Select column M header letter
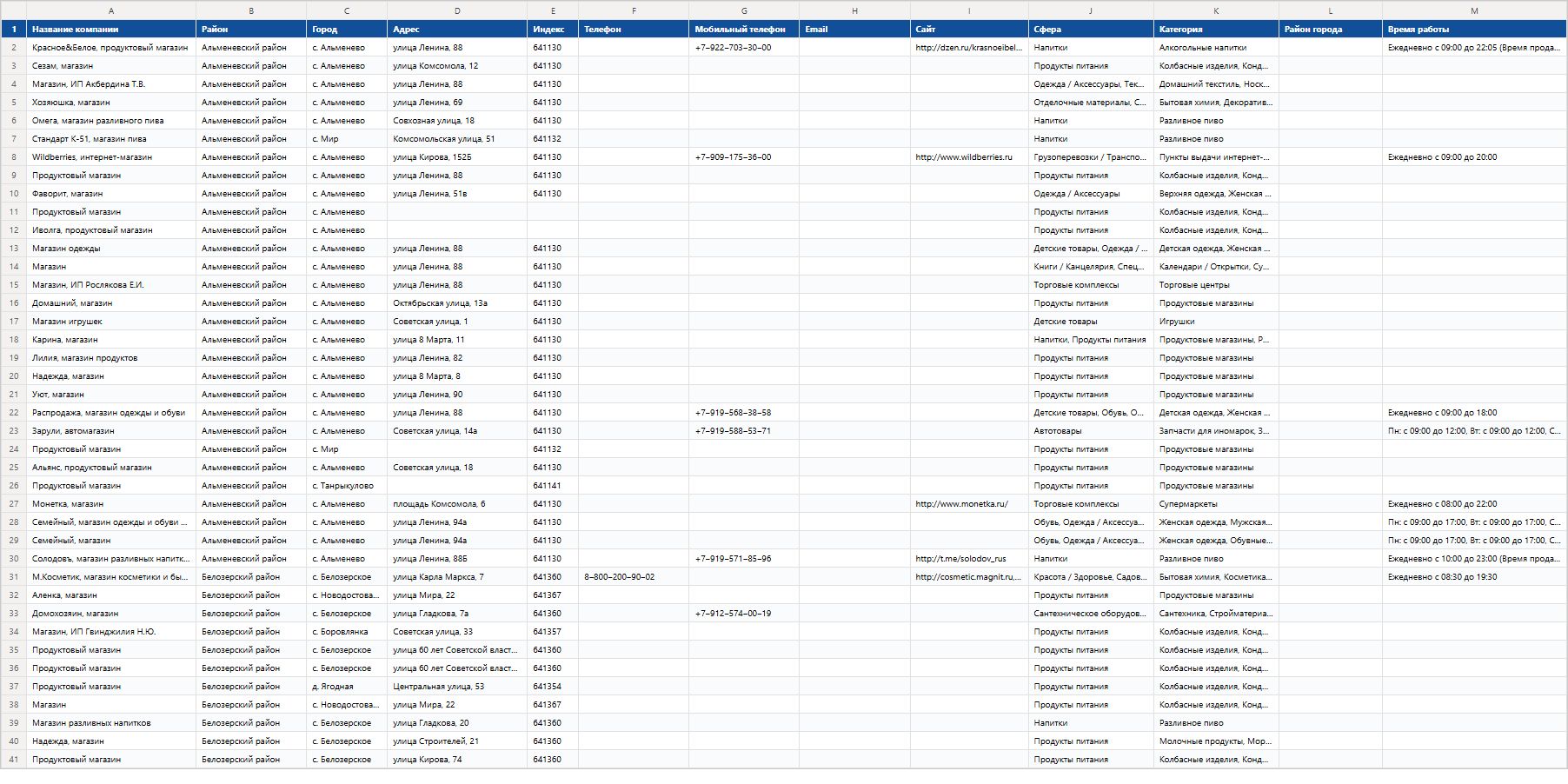Image resolution: width=1568 pixels, height=784 pixels. (1474, 10)
